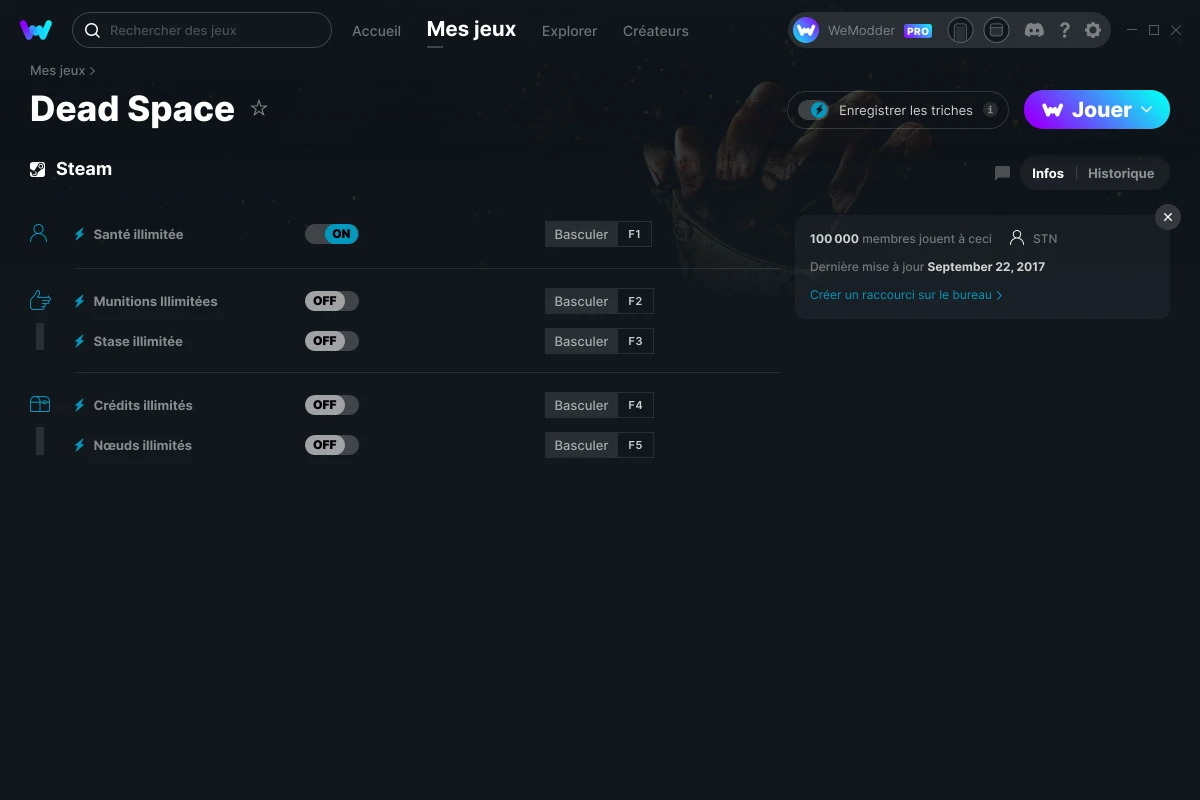This screenshot has width=1200, height=800.
Task: Toggle Enregistrer les triches switch
Action: click(x=813, y=110)
